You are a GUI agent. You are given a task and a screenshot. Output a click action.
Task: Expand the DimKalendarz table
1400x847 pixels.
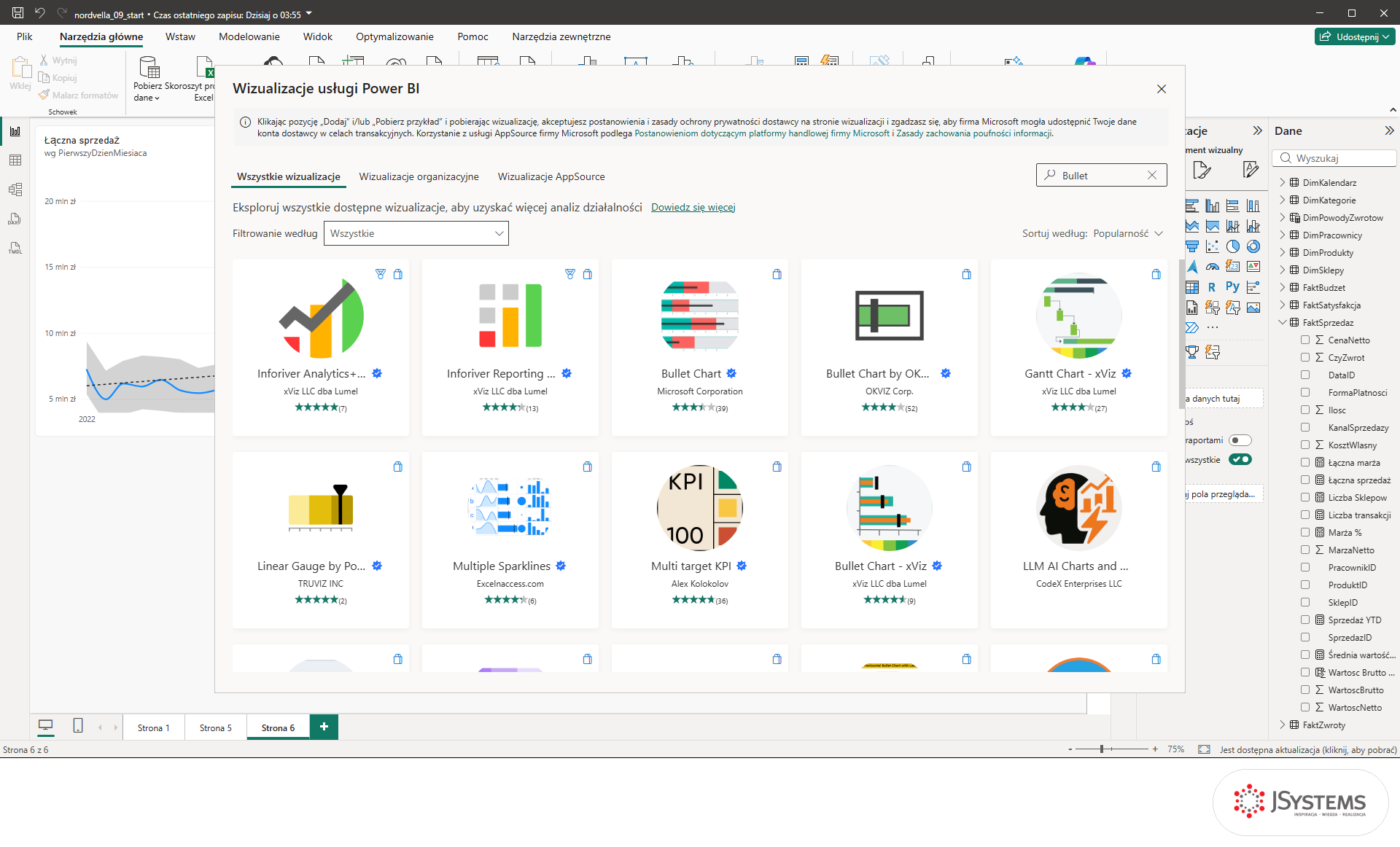pyautogui.click(x=1283, y=182)
